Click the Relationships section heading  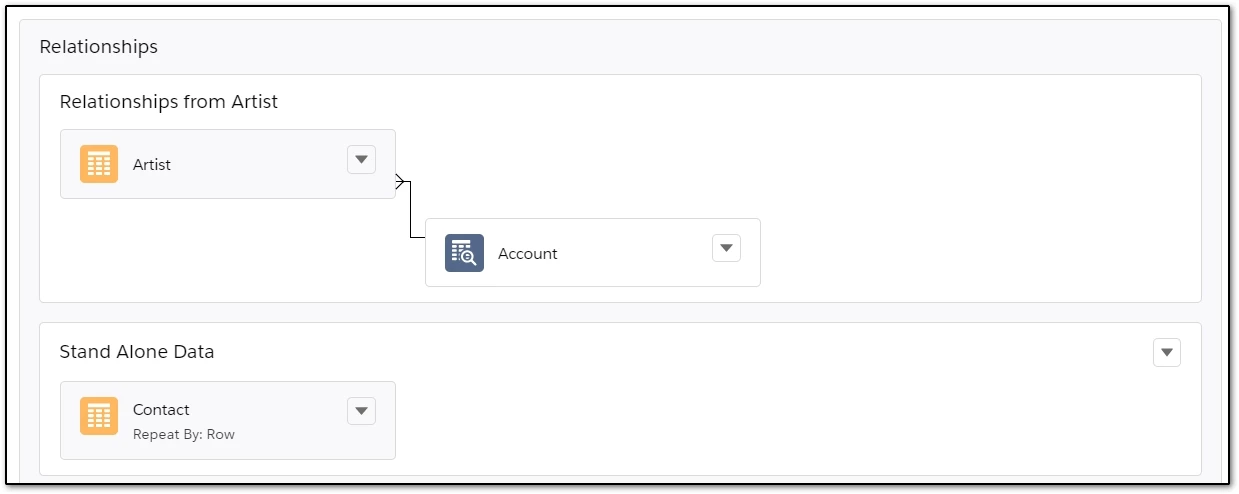click(99, 47)
